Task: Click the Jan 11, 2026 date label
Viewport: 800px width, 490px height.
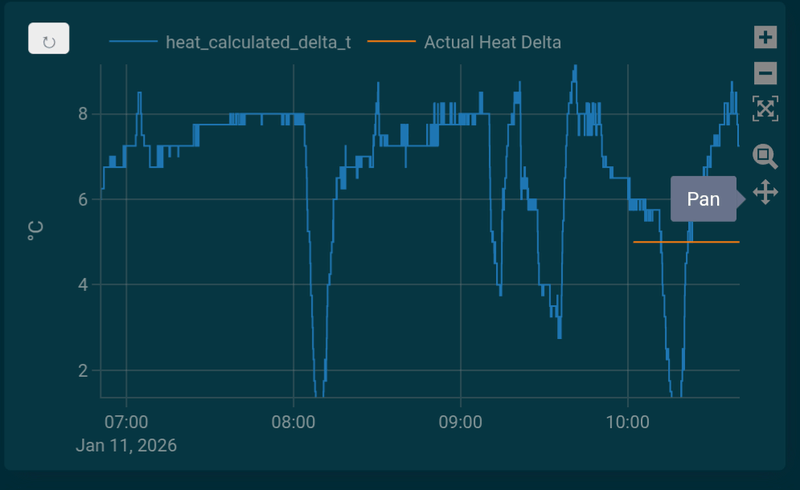Action: (126, 445)
